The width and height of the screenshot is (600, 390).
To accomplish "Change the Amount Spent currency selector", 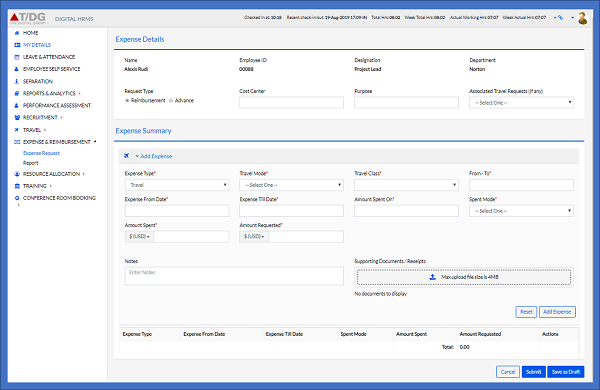I will click(x=139, y=237).
